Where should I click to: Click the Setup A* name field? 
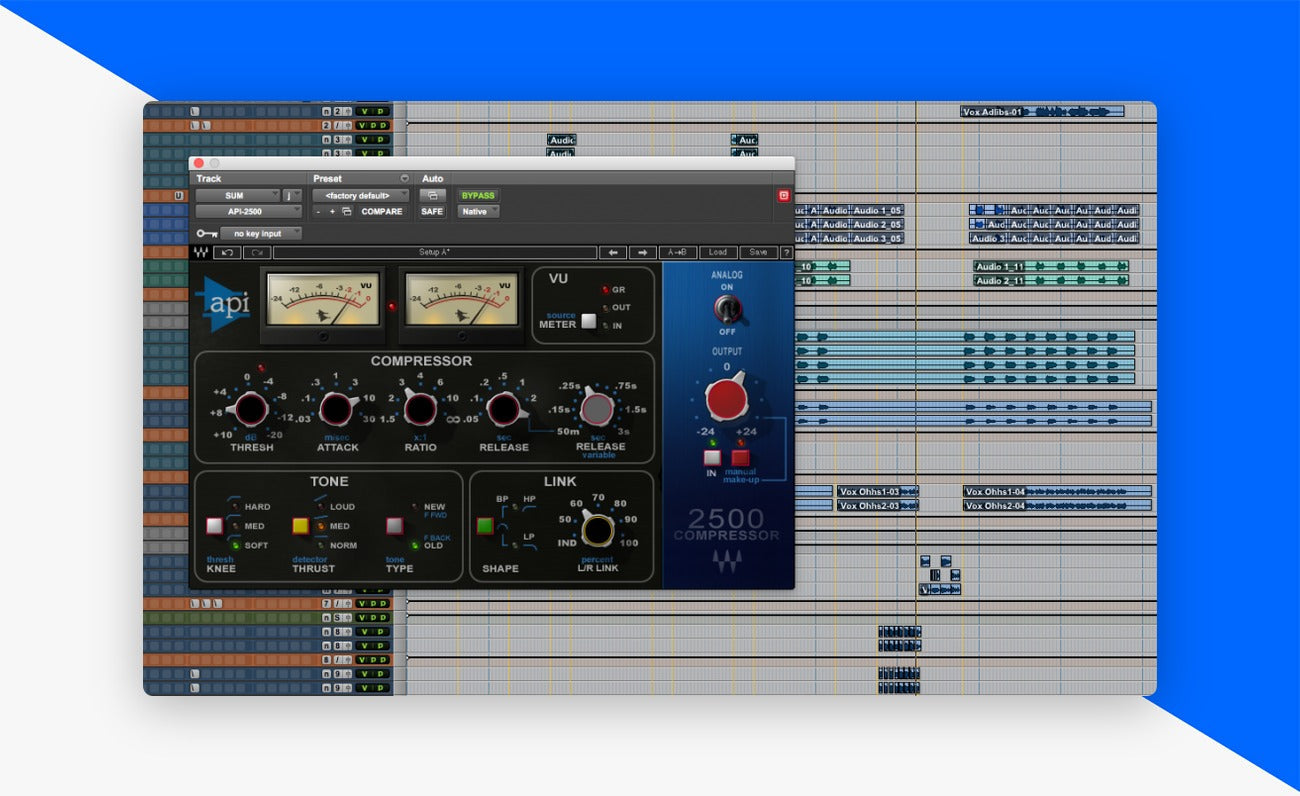435,253
